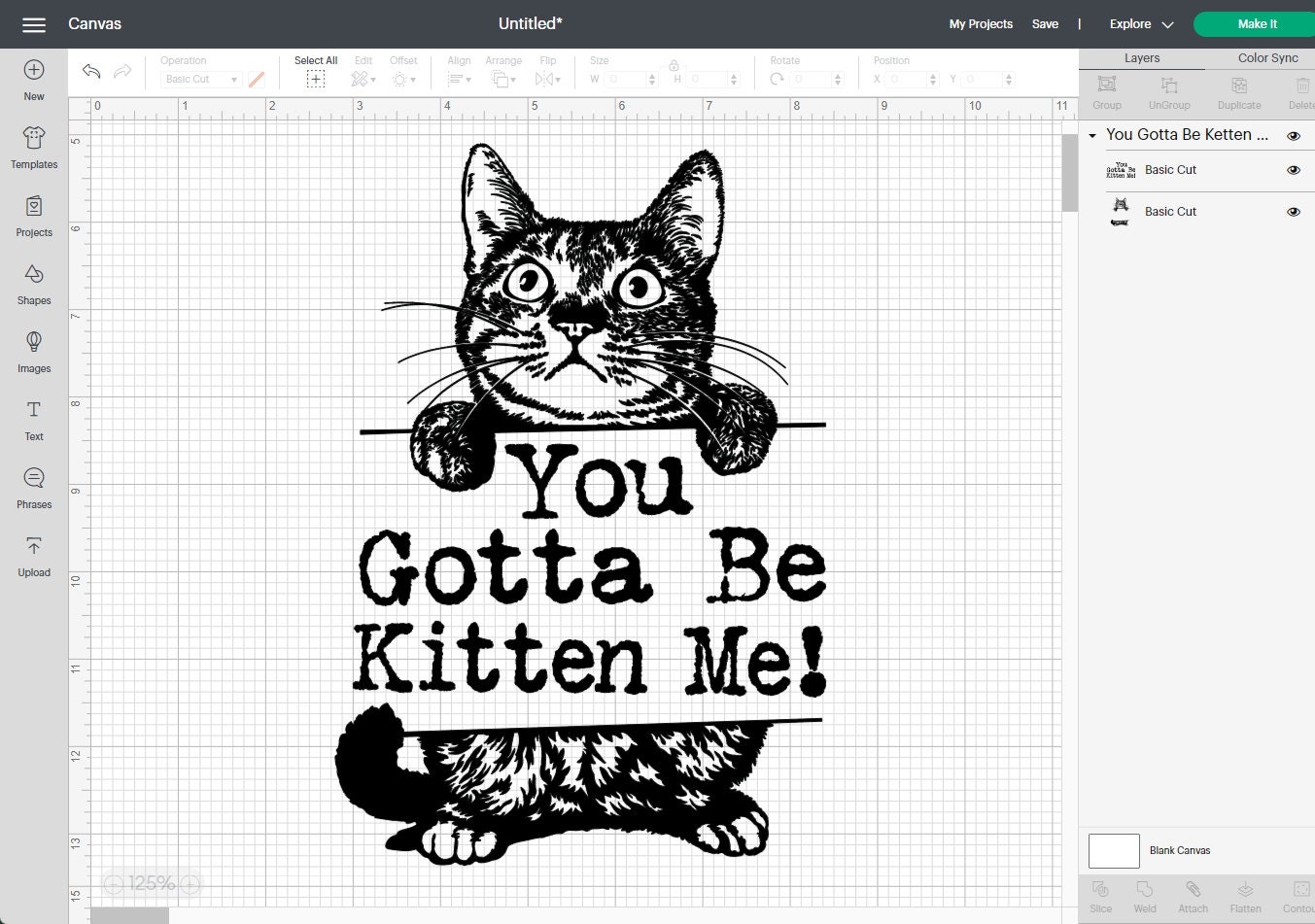Select the Flatten tool

(x=1245, y=896)
